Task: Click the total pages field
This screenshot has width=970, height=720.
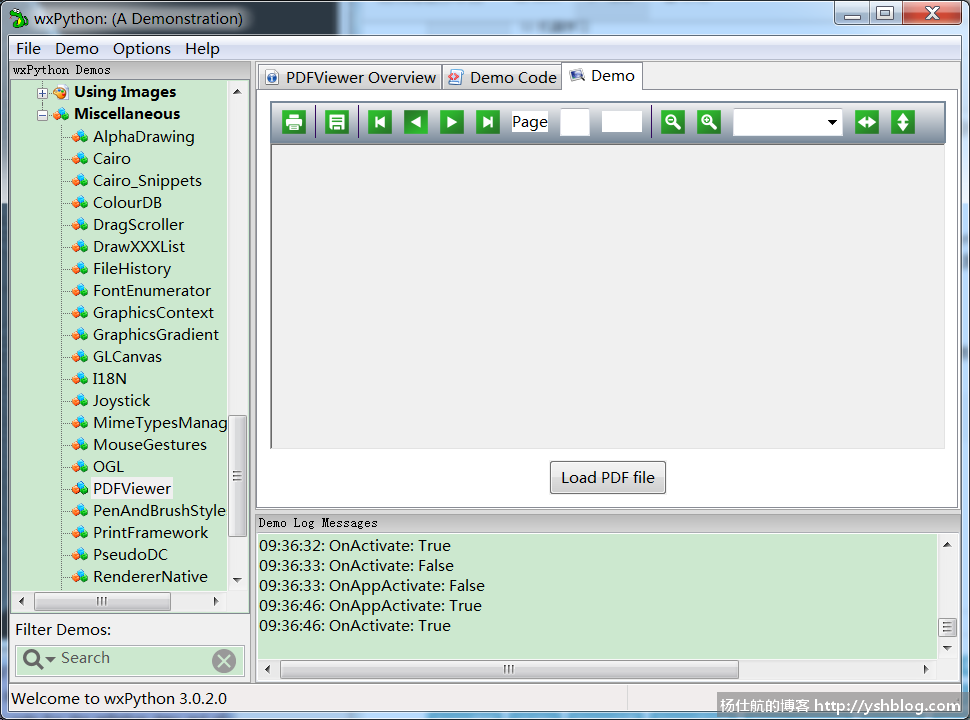Action: (622, 122)
